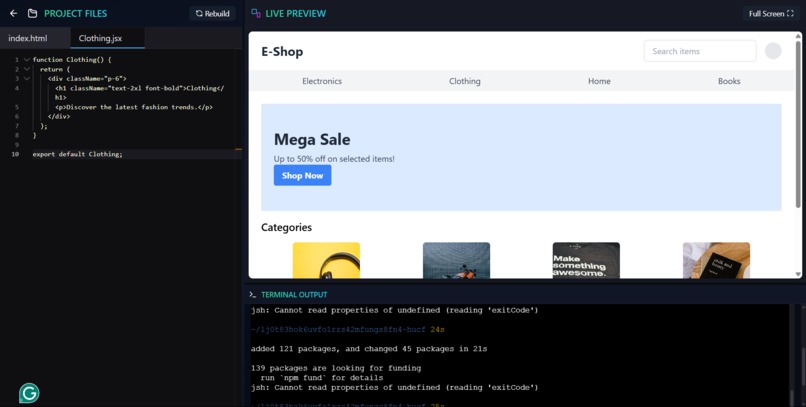The height and width of the screenshot is (407, 806).
Task: Open the Clothing nav item
Action: click(x=465, y=81)
